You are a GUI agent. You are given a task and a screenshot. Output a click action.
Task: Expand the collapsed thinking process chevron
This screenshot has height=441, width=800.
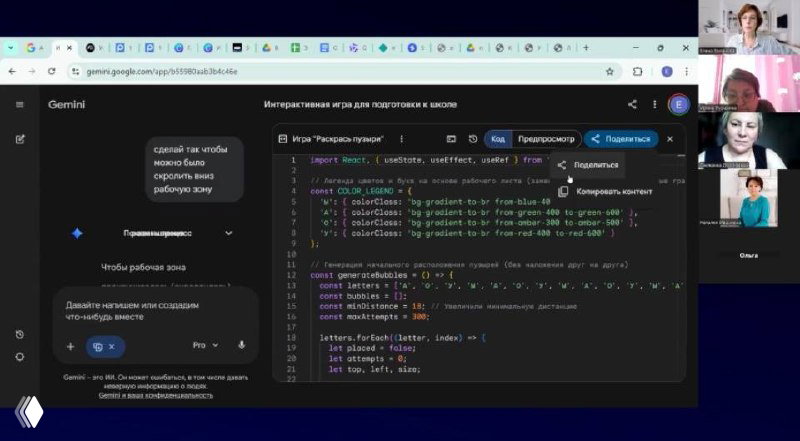(229, 233)
